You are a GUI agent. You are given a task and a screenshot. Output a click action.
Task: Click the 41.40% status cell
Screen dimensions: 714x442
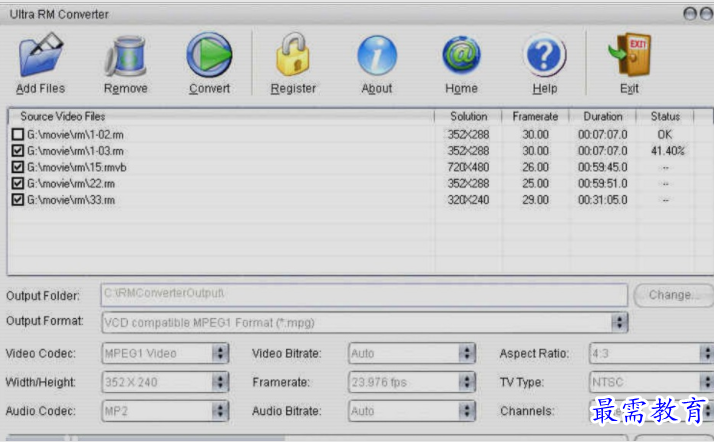(x=668, y=151)
